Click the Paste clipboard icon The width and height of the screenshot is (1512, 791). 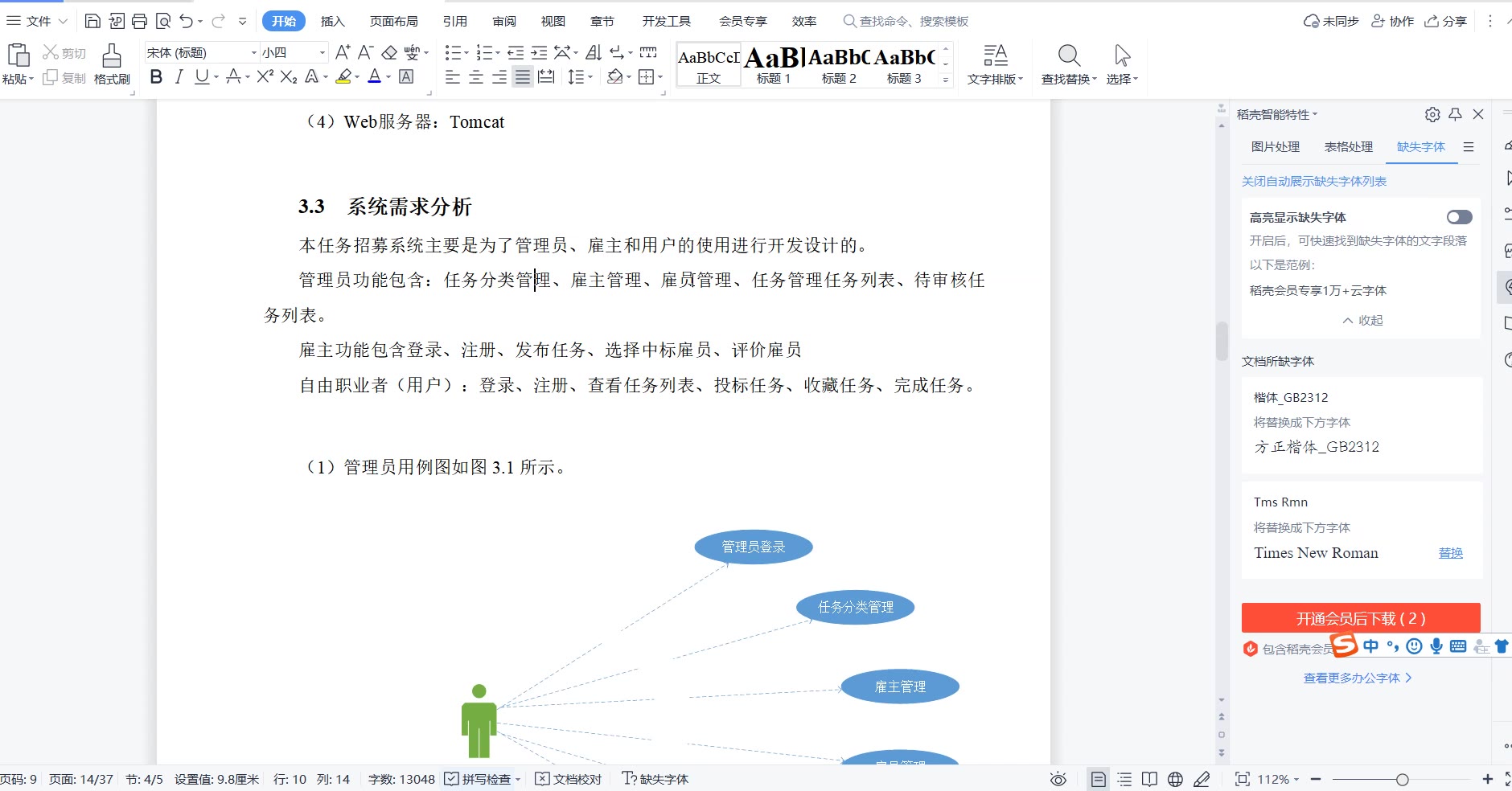click(18, 55)
